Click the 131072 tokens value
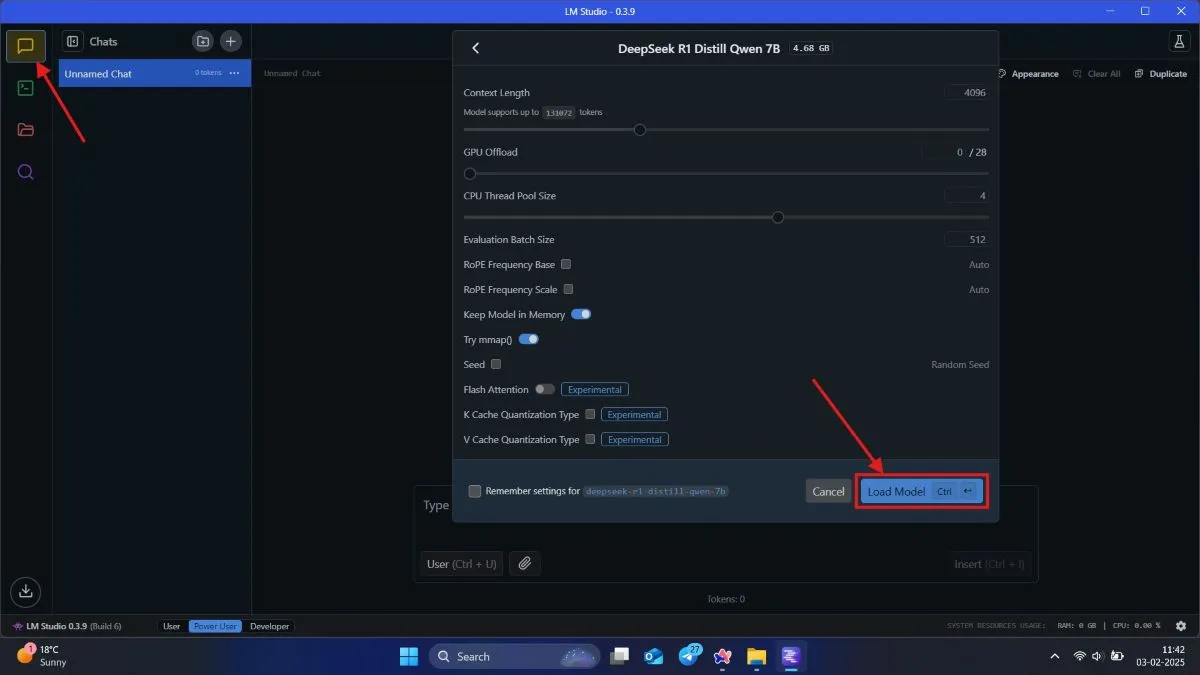 pos(558,113)
